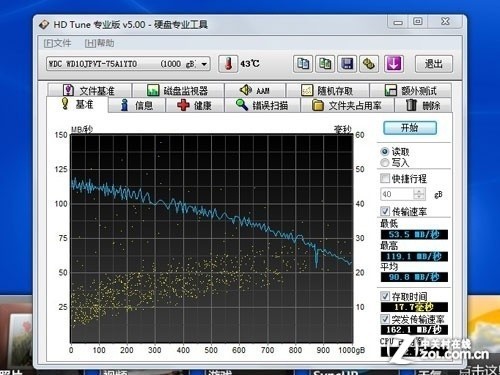Save screenshot with floppy disk icon
Screen dimensions: 500x375
tap(347, 63)
